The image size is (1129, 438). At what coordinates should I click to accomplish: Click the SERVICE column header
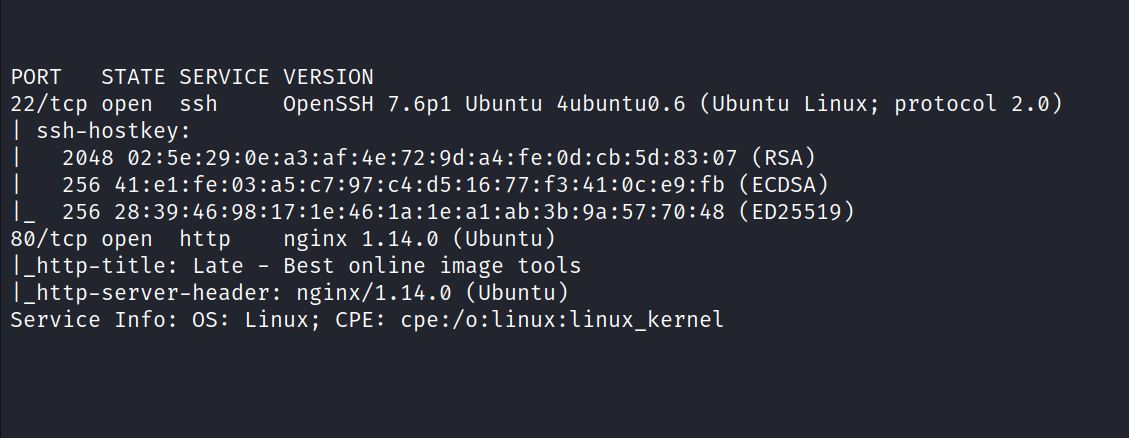click(x=225, y=77)
